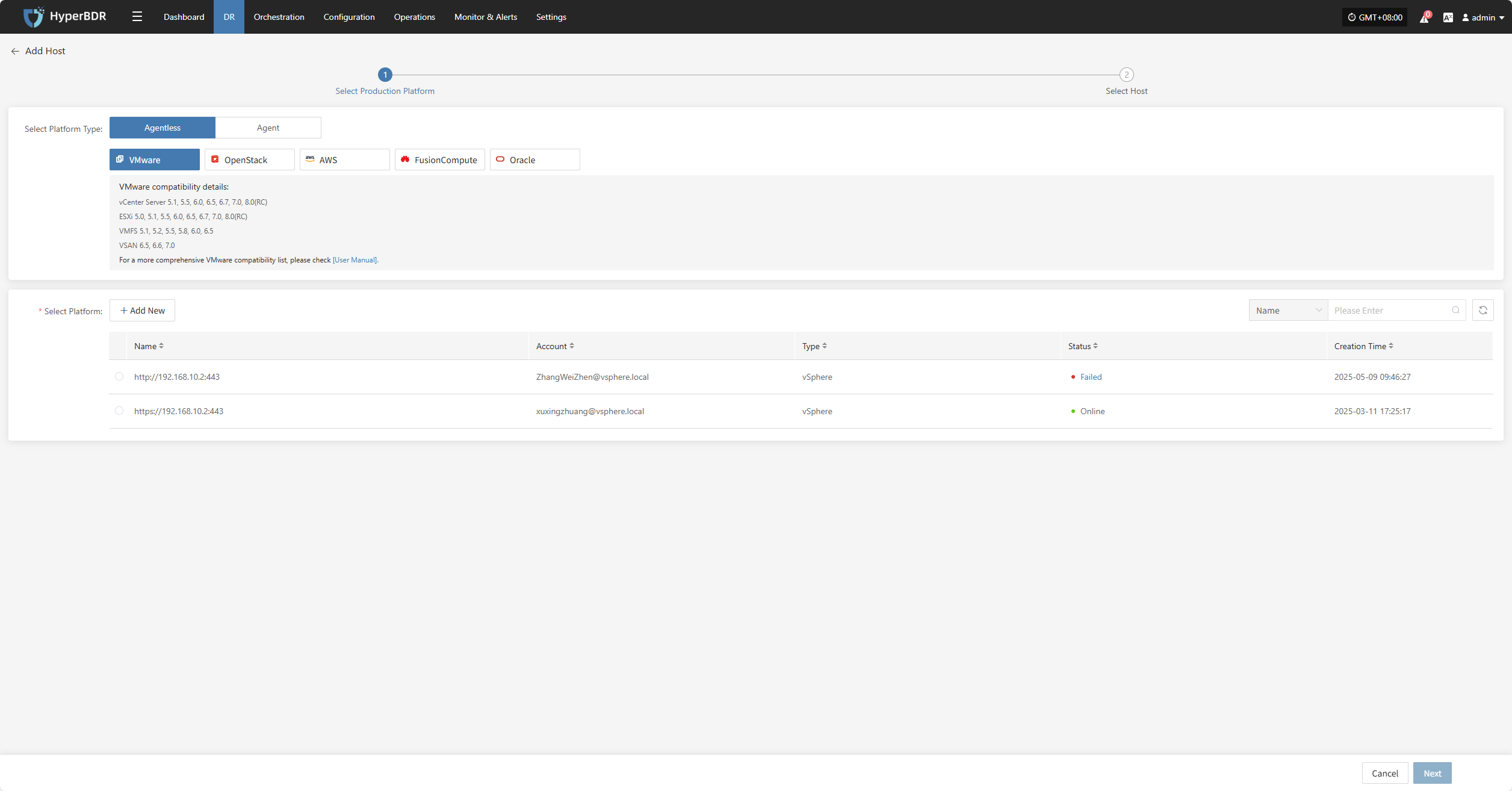Click step 2 circle Select Host
This screenshot has width=1512, height=791.
[x=1127, y=75]
